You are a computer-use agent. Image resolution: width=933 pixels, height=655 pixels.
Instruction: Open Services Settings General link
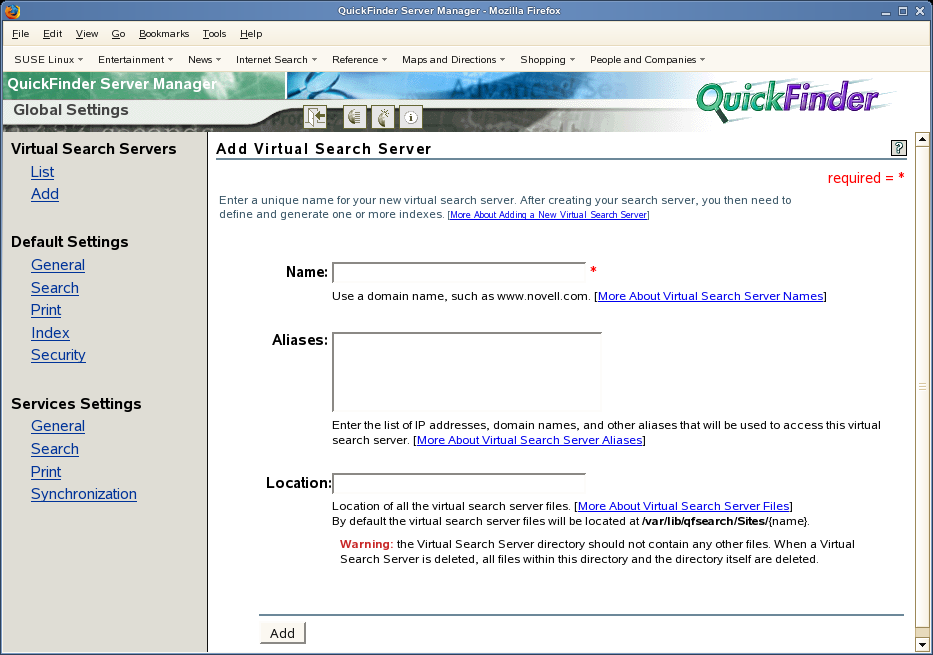(58, 426)
